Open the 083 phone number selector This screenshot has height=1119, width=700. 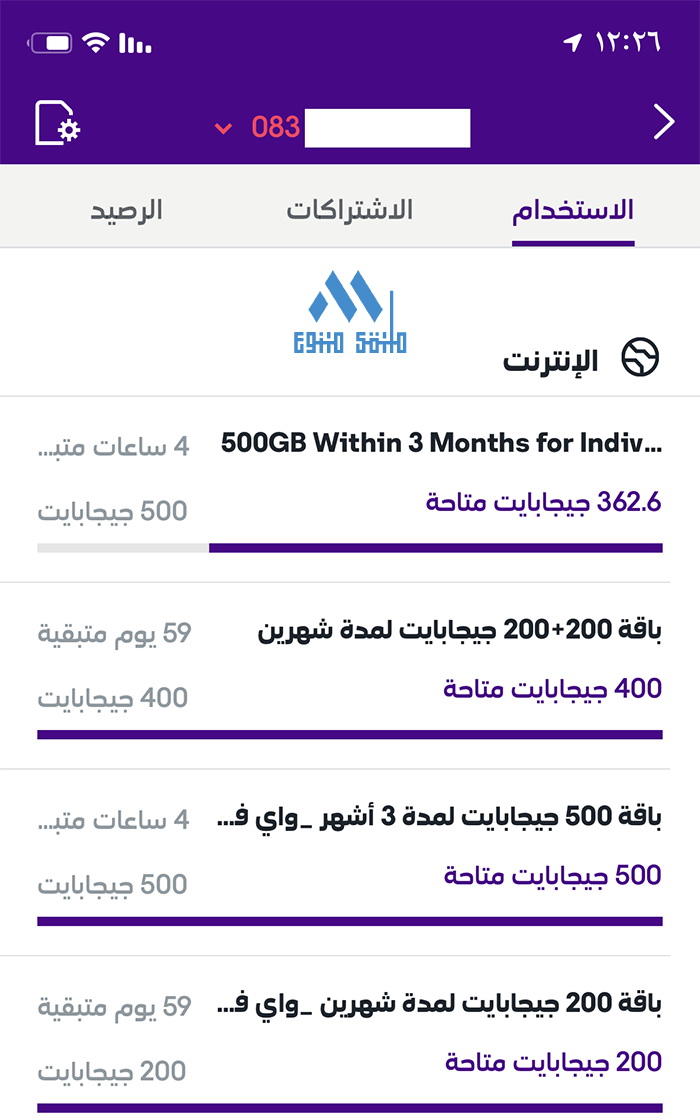pyautogui.click(x=343, y=128)
